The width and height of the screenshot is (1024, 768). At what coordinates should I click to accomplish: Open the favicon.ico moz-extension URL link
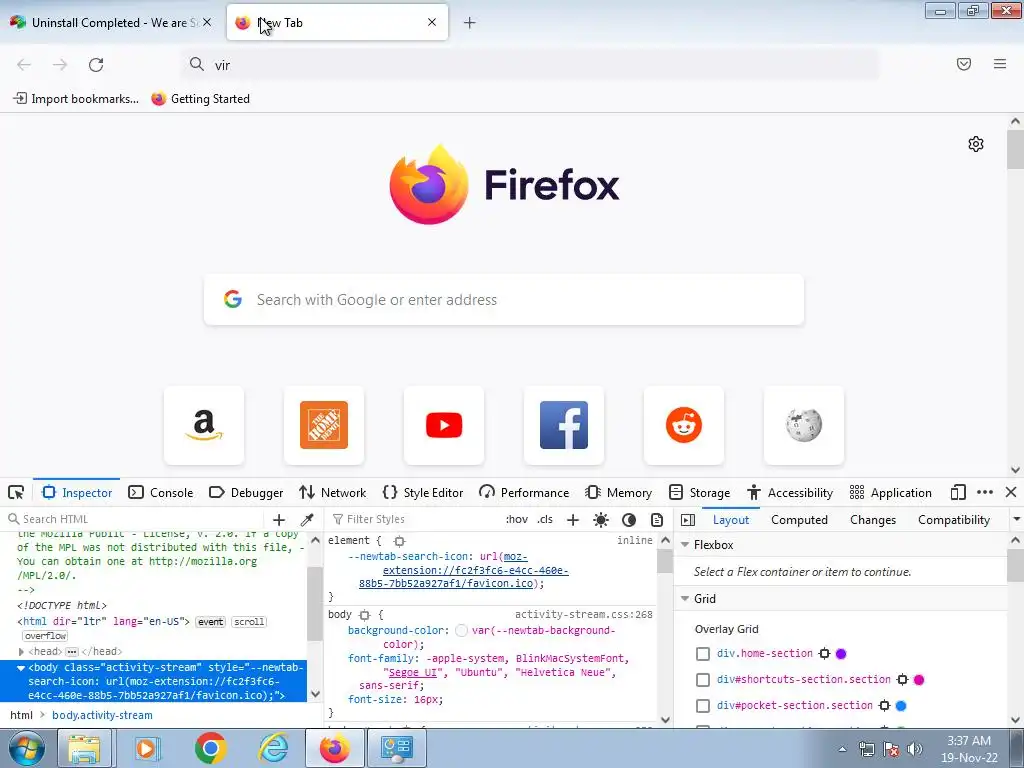click(x=464, y=570)
